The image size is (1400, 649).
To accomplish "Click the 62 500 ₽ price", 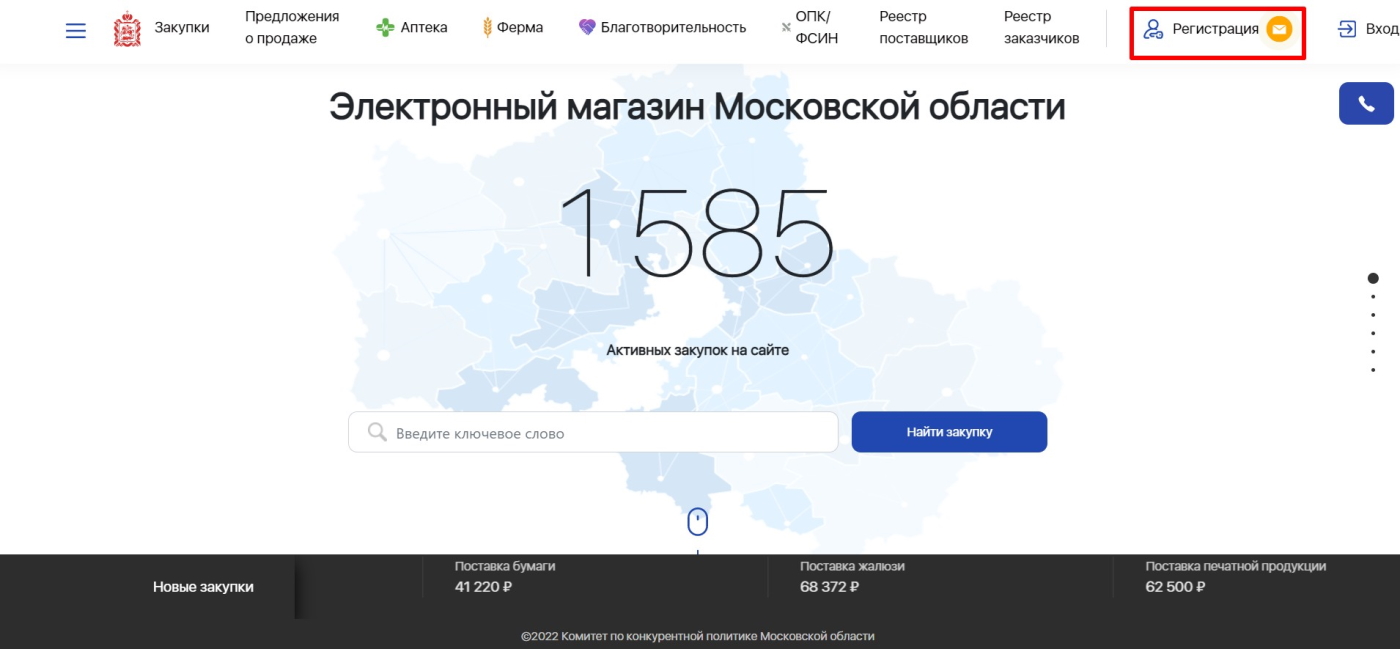I will click(x=1175, y=587).
